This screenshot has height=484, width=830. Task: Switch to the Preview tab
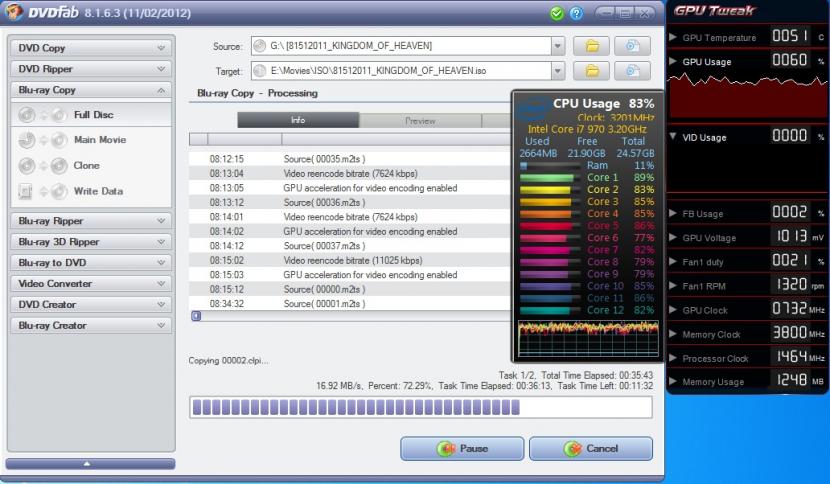[420, 121]
